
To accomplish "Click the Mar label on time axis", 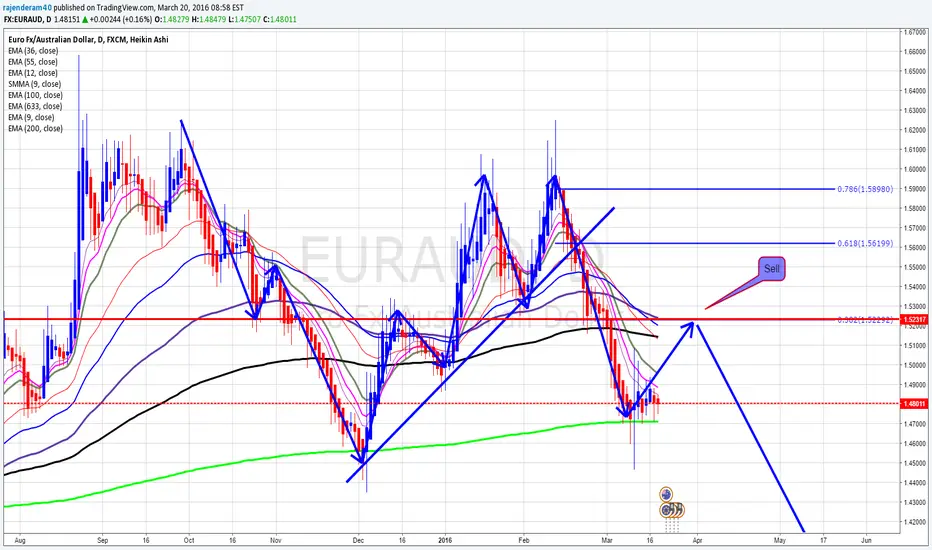I will (x=607, y=540).
